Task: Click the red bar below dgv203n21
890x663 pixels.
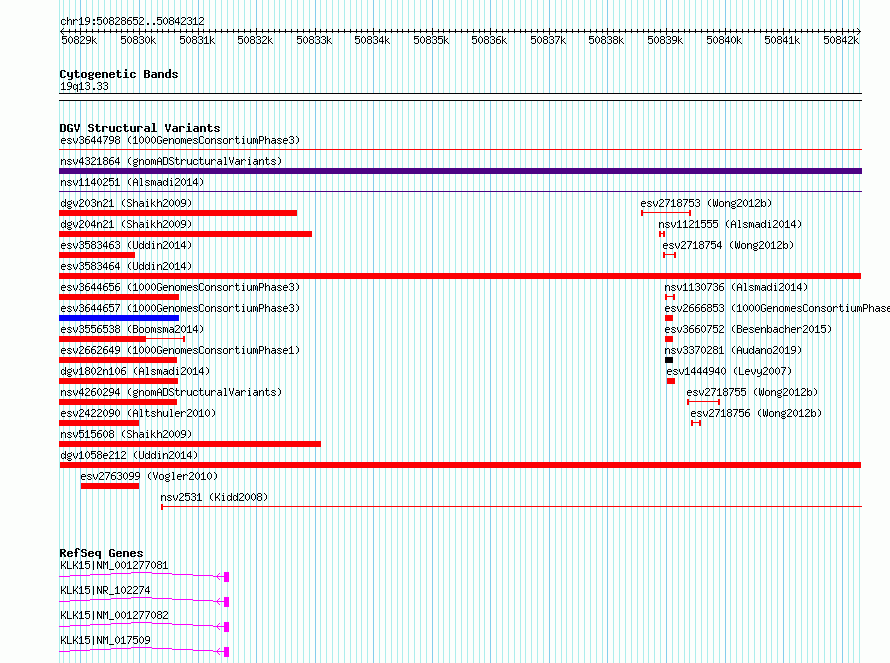Action: (x=178, y=213)
